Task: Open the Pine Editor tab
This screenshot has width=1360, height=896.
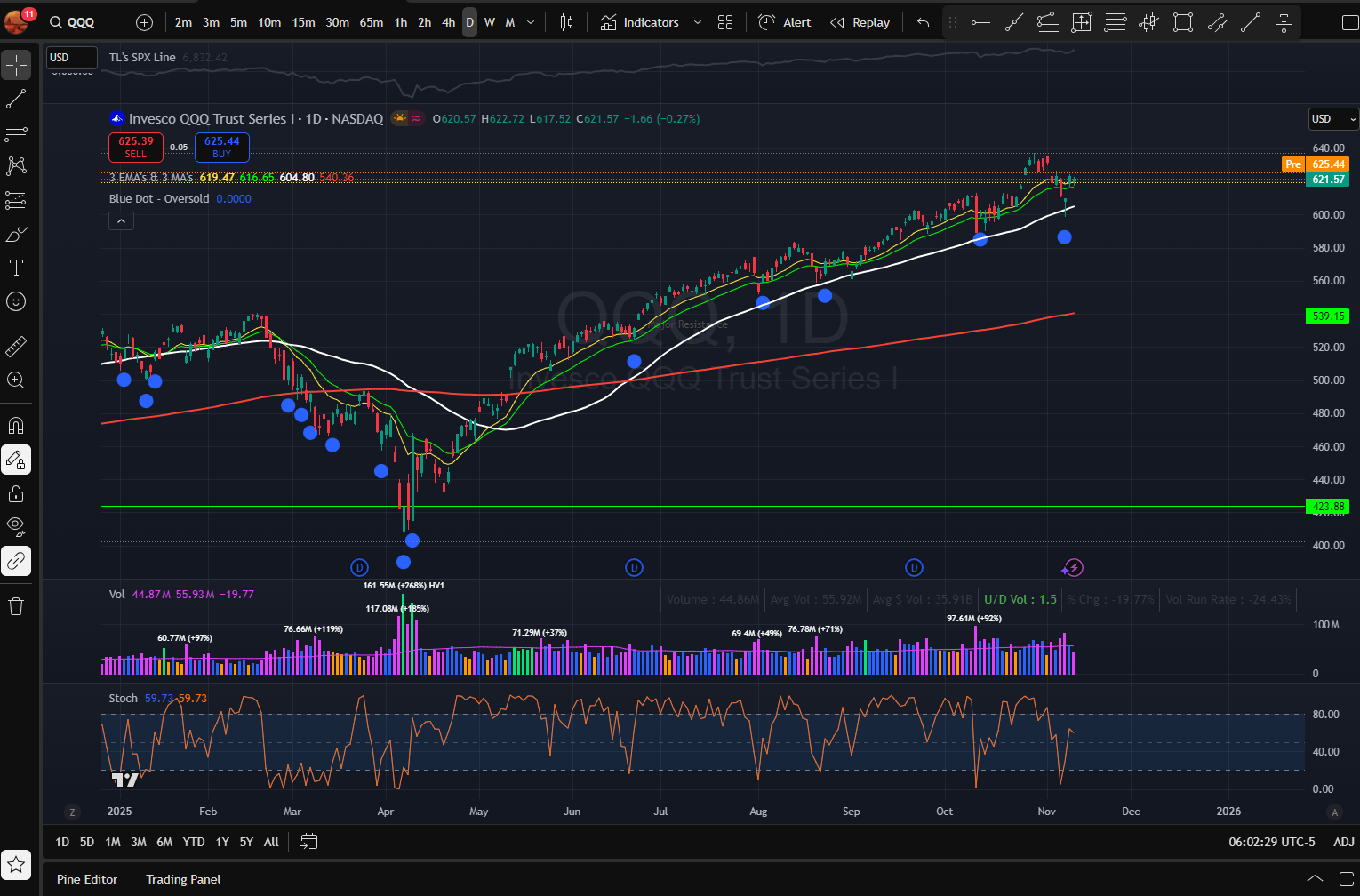Action: click(87, 879)
